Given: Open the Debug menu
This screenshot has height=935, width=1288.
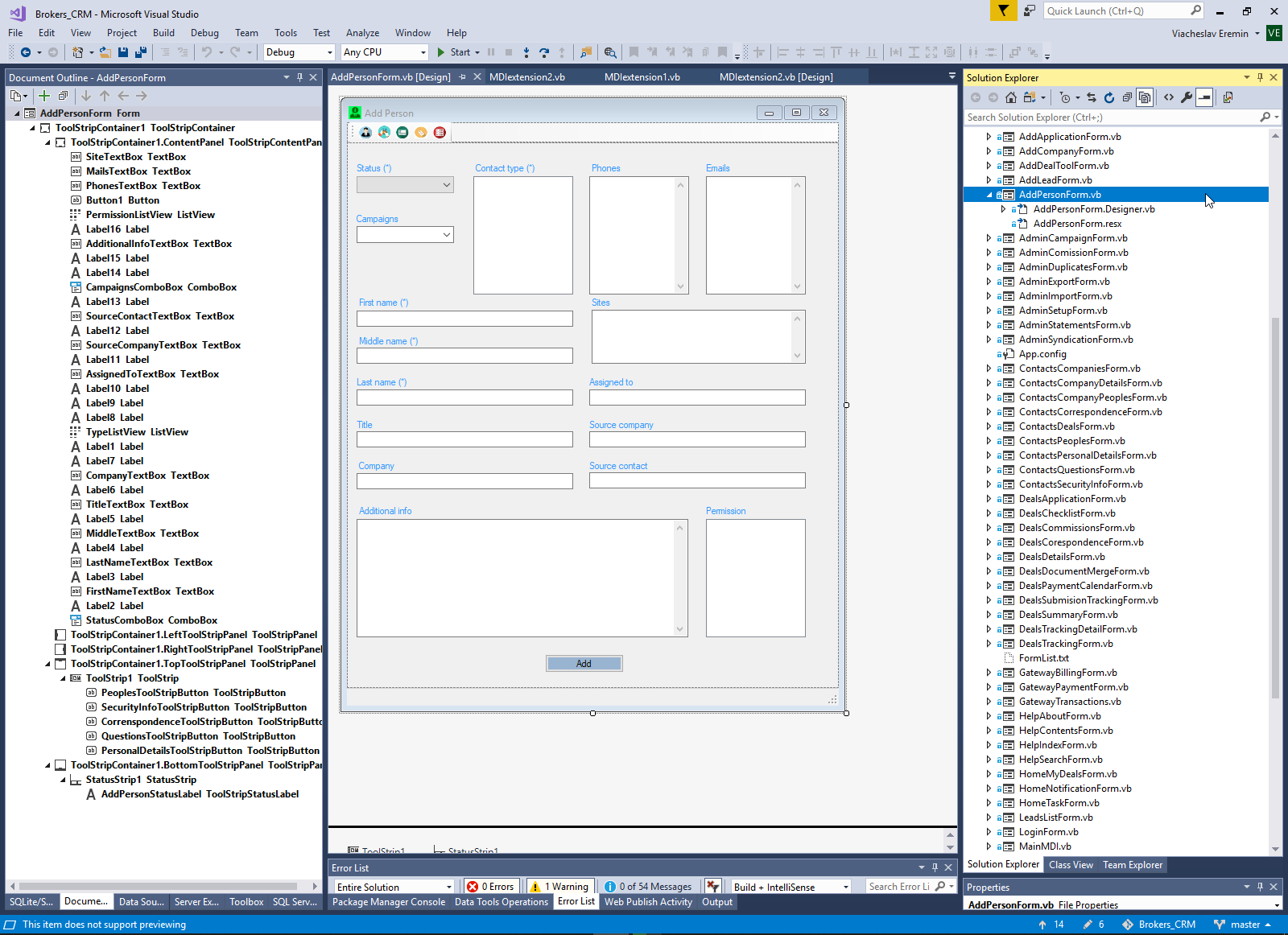Looking at the screenshot, I should pos(204,33).
